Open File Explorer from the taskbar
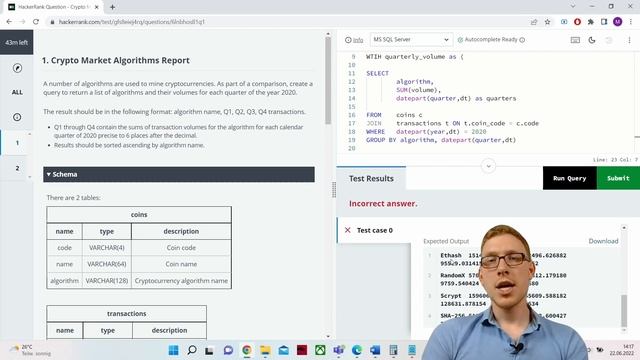 [265, 350]
